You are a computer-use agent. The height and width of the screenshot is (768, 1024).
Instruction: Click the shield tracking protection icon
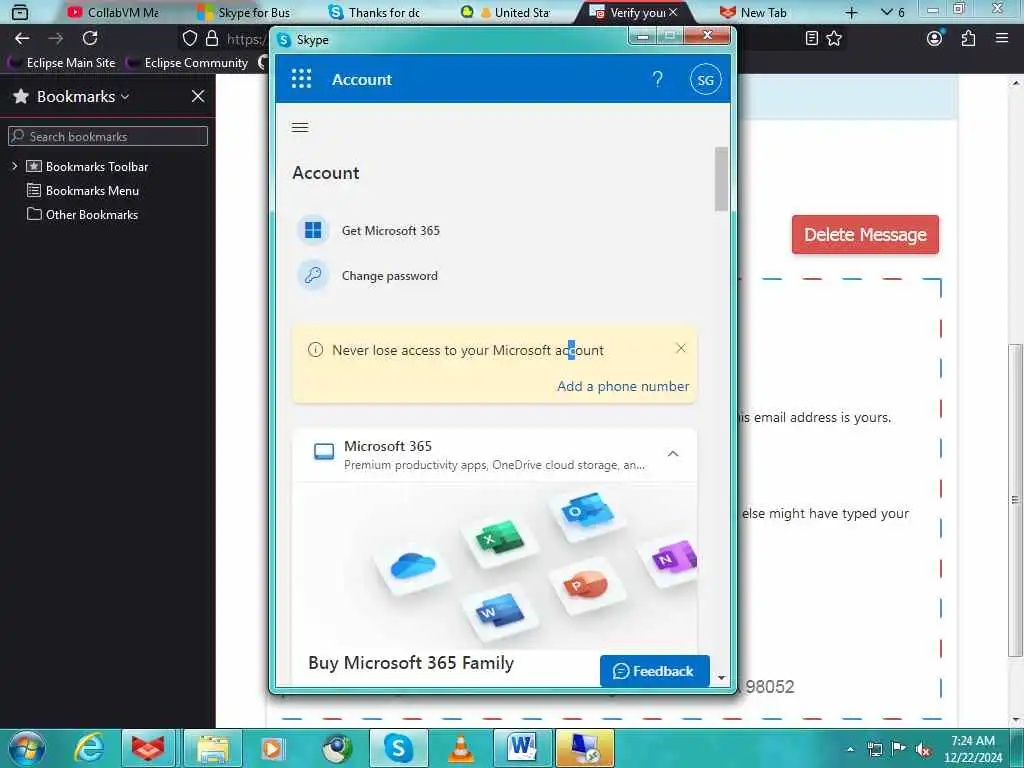189,39
